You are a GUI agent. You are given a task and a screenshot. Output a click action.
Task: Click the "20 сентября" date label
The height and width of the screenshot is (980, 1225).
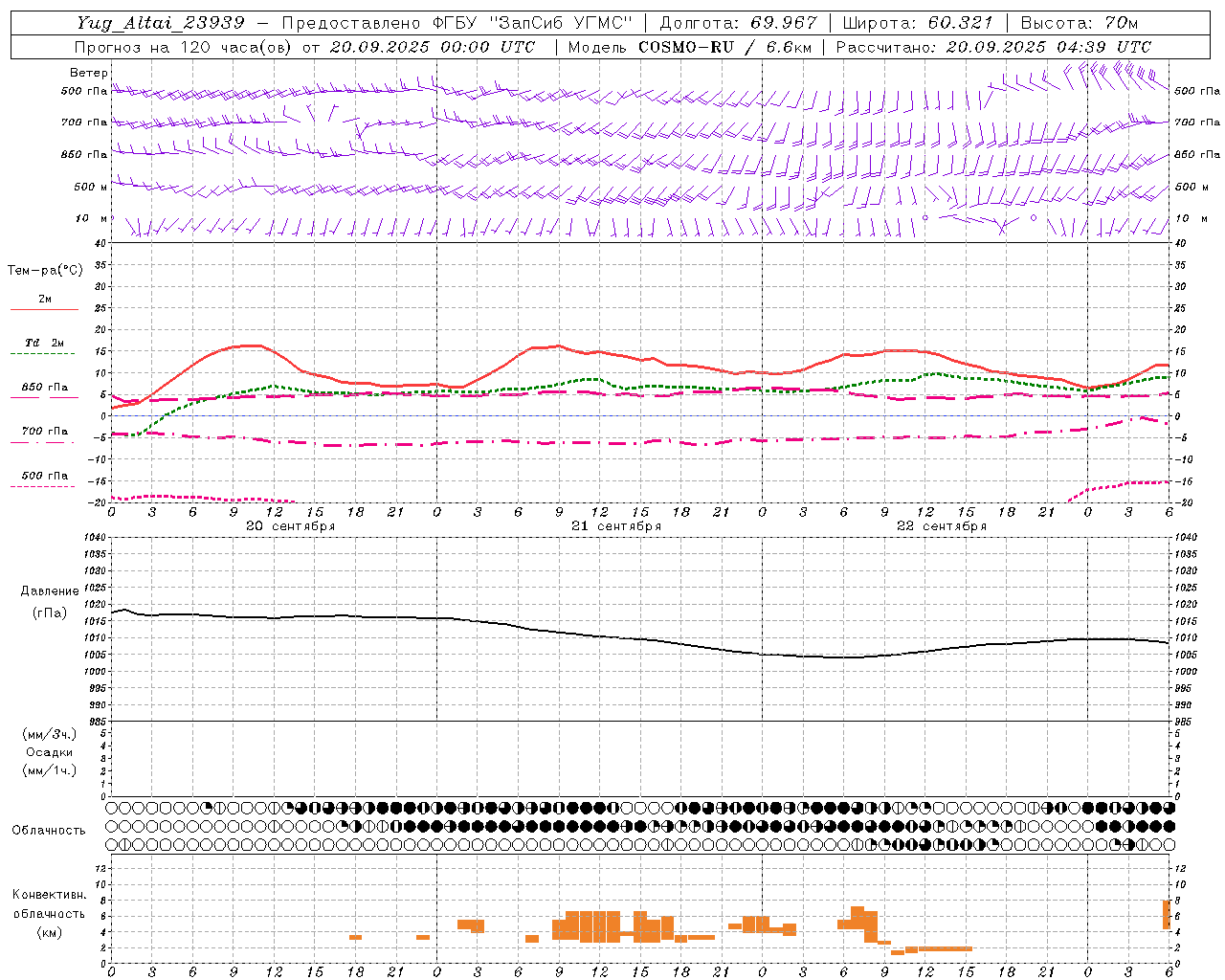pyautogui.click(x=290, y=526)
